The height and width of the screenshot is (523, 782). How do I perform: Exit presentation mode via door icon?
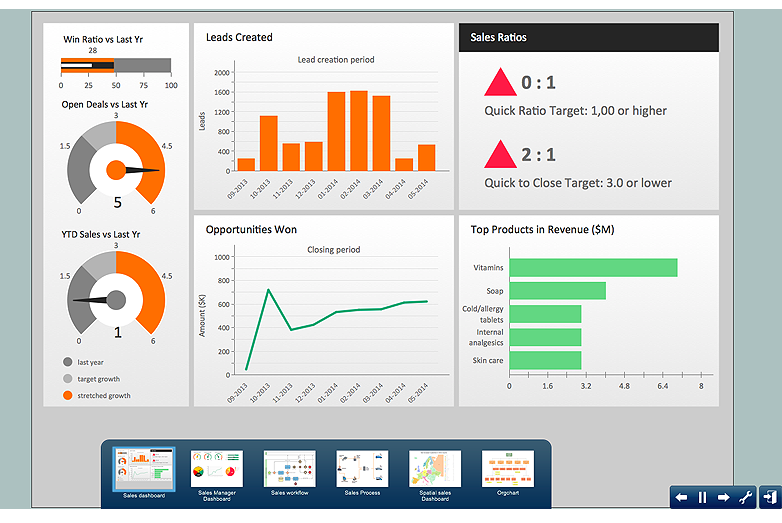click(x=771, y=497)
